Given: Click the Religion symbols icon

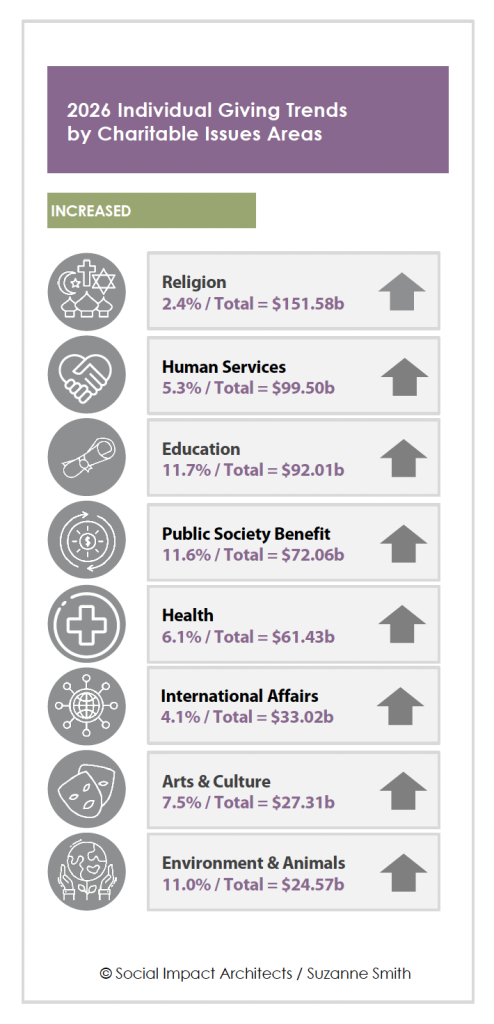Looking at the screenshot, I should click(87, 291).
